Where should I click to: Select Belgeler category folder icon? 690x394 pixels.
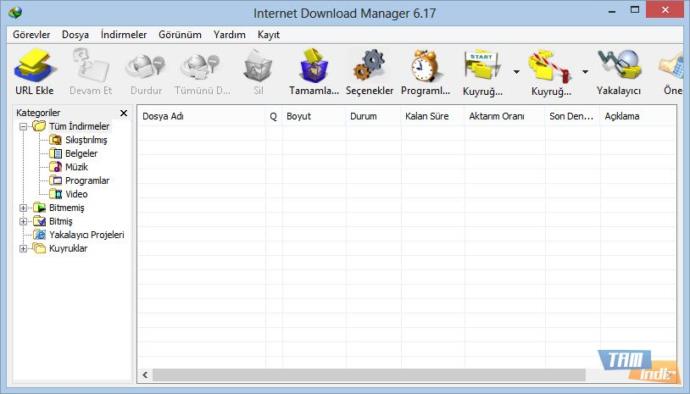click(x=55, y=154)
